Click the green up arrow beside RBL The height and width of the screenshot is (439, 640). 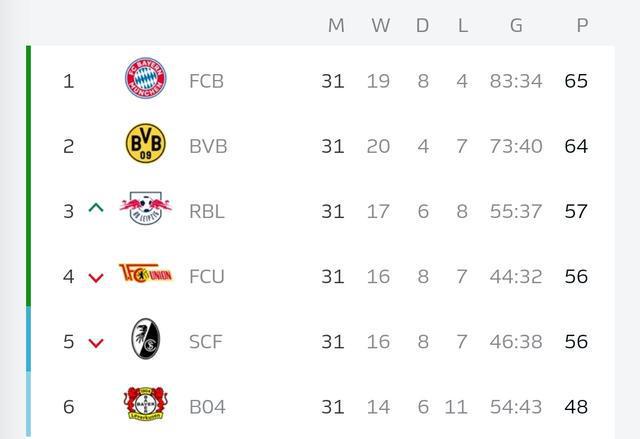coord(96,209)
